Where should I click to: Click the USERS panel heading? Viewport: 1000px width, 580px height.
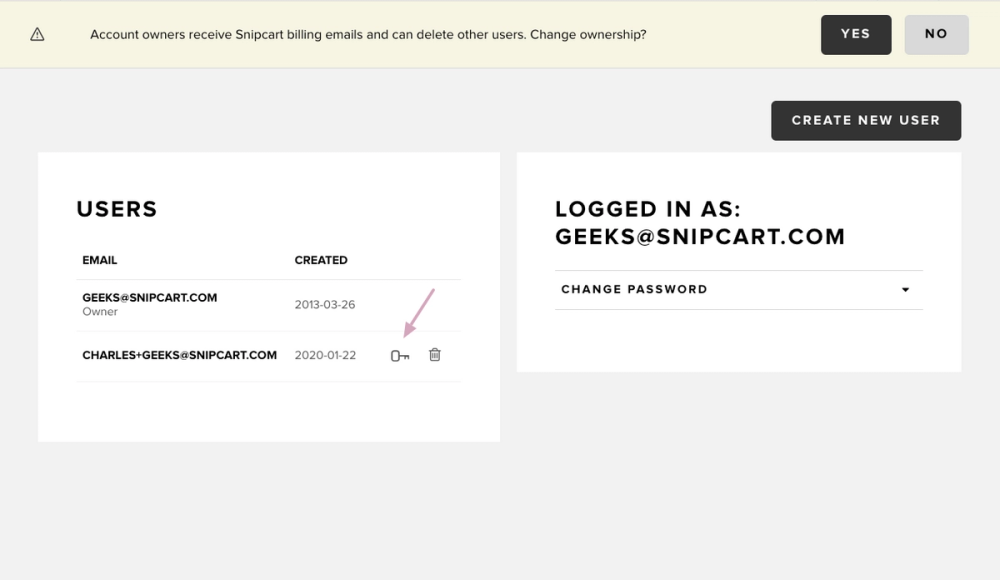pyautogui.click(x=117, y=209)
